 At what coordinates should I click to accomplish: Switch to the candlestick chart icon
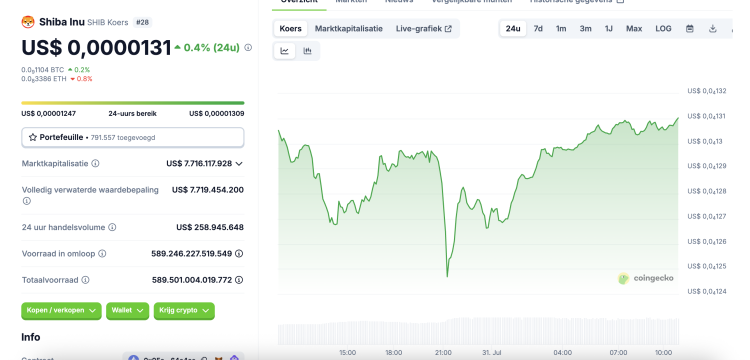(308, 51)
